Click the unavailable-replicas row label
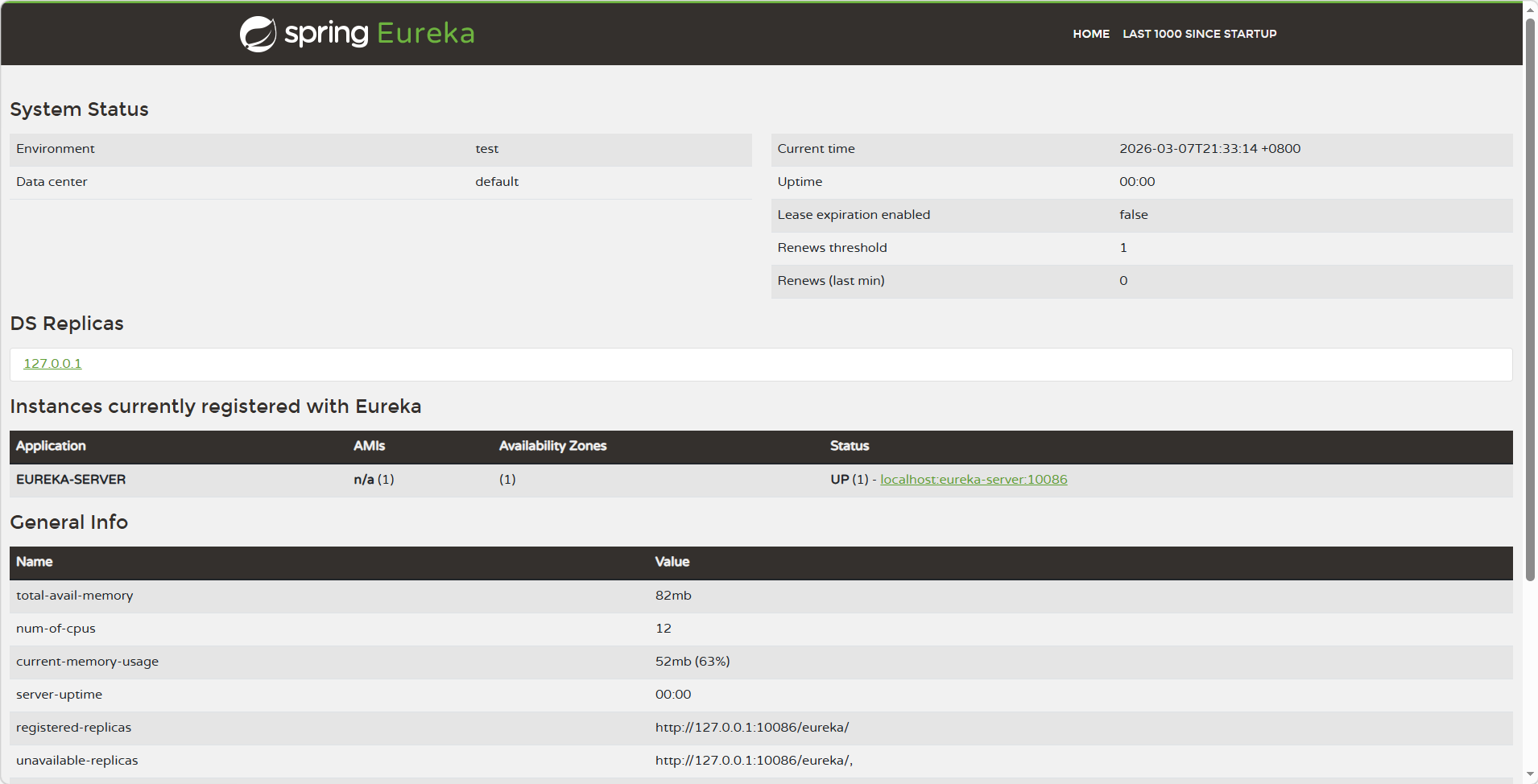Image resolution: width=1538 pixels, height=784 pixels. pyautogui.click(x=76, y=761)
